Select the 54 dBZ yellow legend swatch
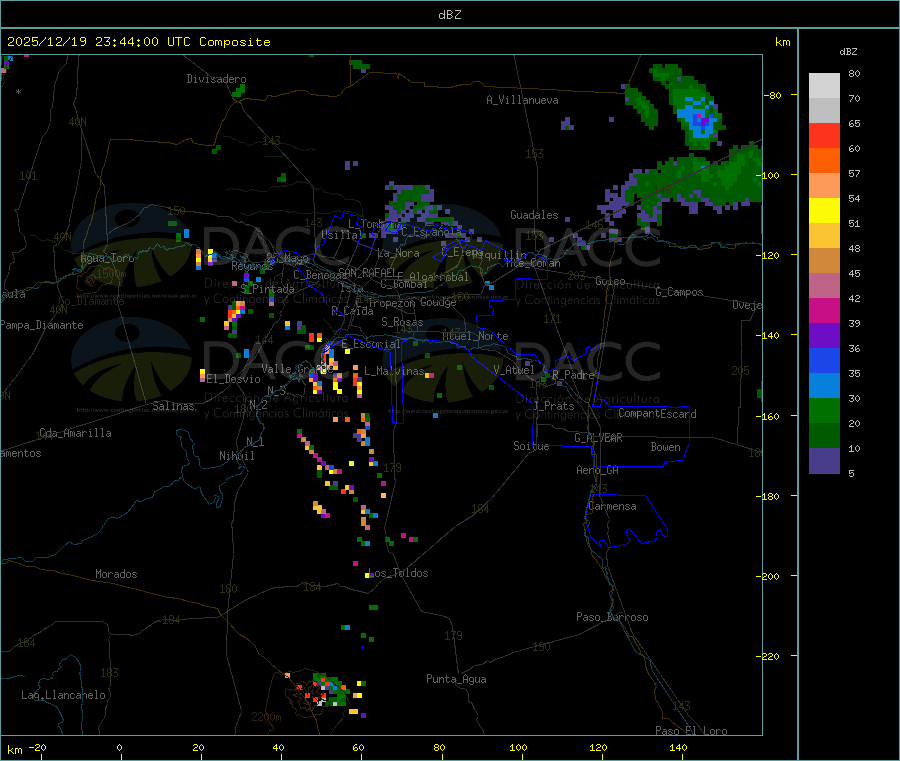Screen dimensions: 900x761 824,211
